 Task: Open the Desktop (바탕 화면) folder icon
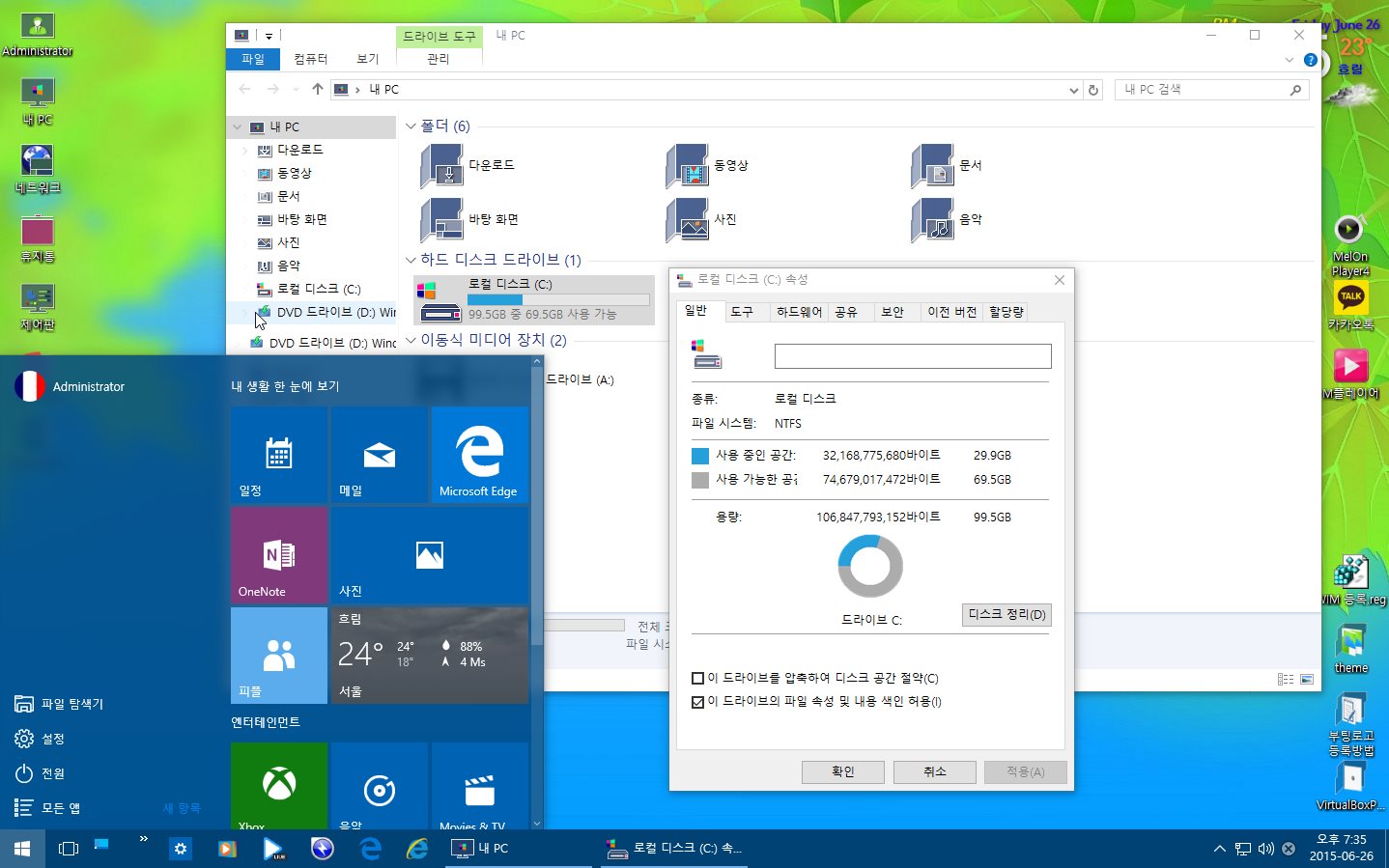point(442,219)
